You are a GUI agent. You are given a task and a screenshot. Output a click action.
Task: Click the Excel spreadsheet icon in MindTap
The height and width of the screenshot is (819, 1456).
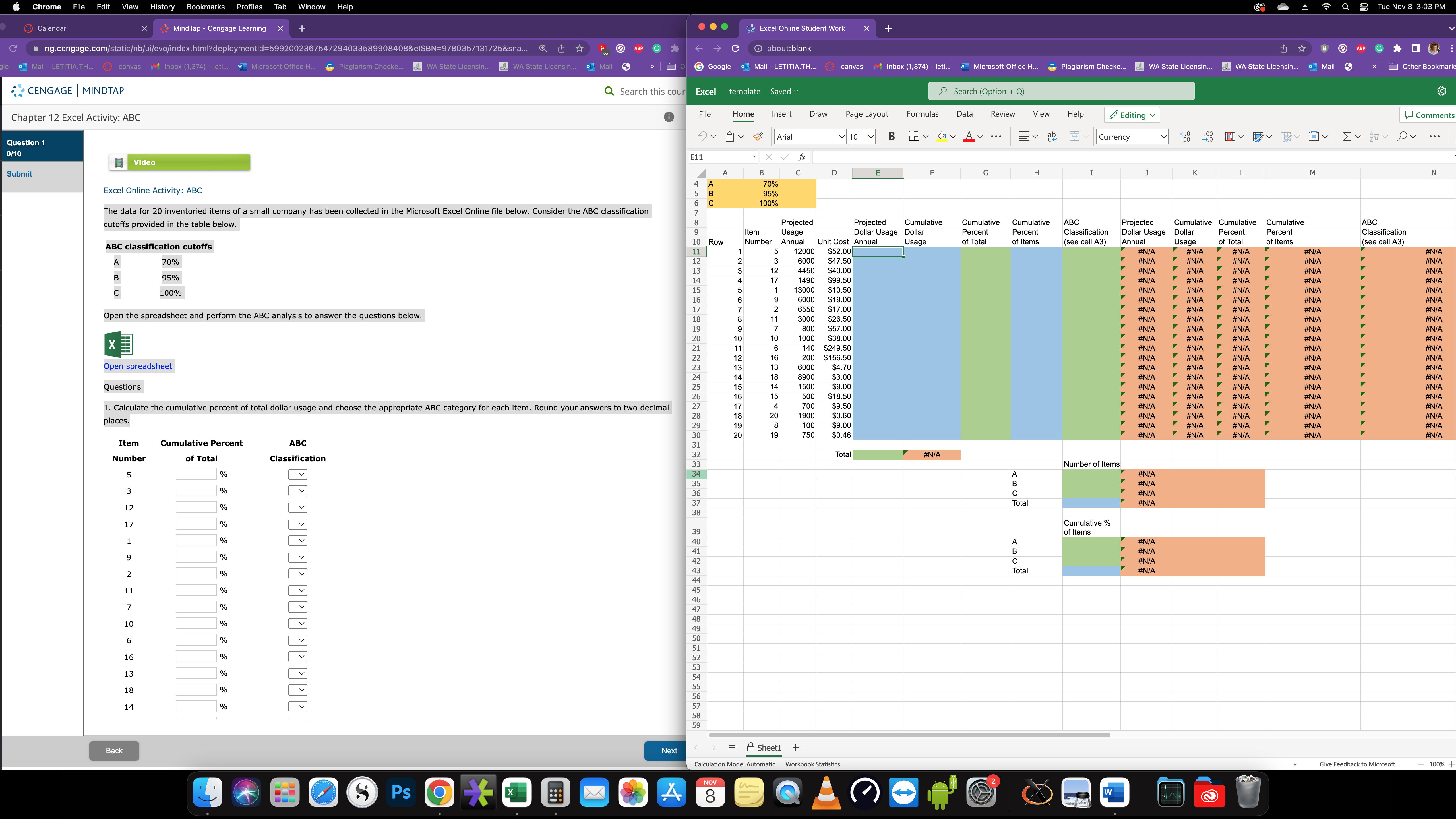[x=119, y=344]
